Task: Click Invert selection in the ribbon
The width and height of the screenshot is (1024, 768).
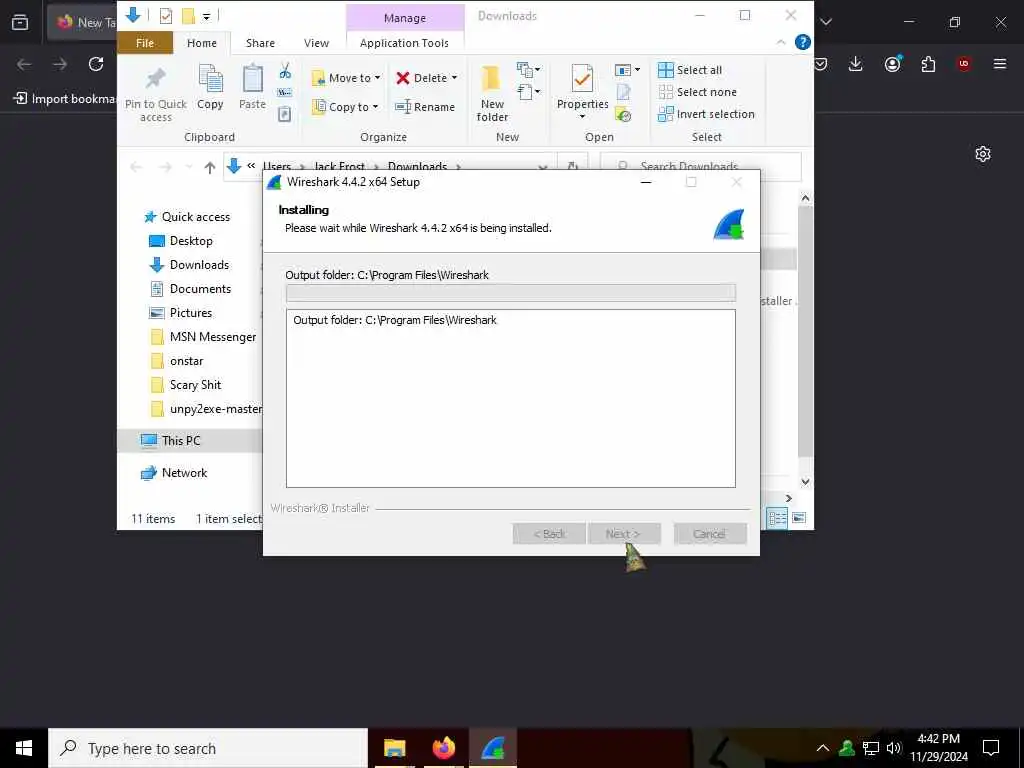Action: pos(706,114)
